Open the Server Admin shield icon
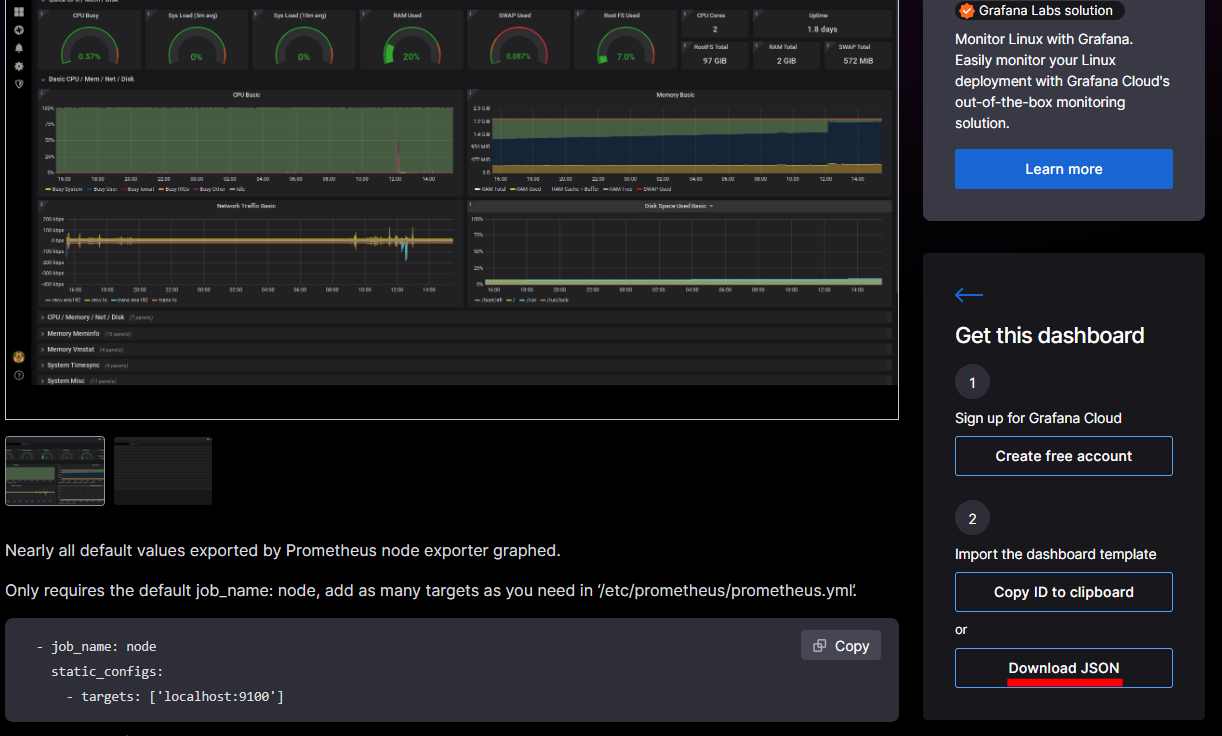This screenshot has width=1222, height=736. [18, 83]
